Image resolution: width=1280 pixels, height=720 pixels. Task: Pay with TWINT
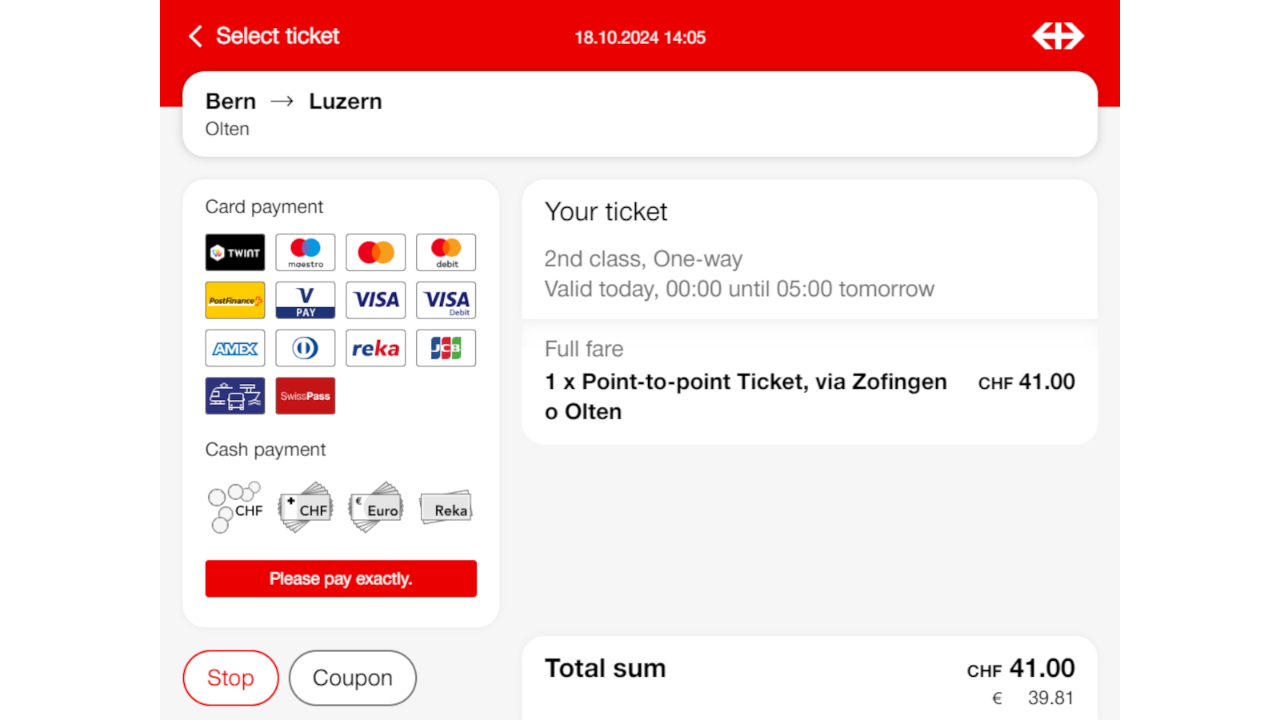(x=235, y=253)
